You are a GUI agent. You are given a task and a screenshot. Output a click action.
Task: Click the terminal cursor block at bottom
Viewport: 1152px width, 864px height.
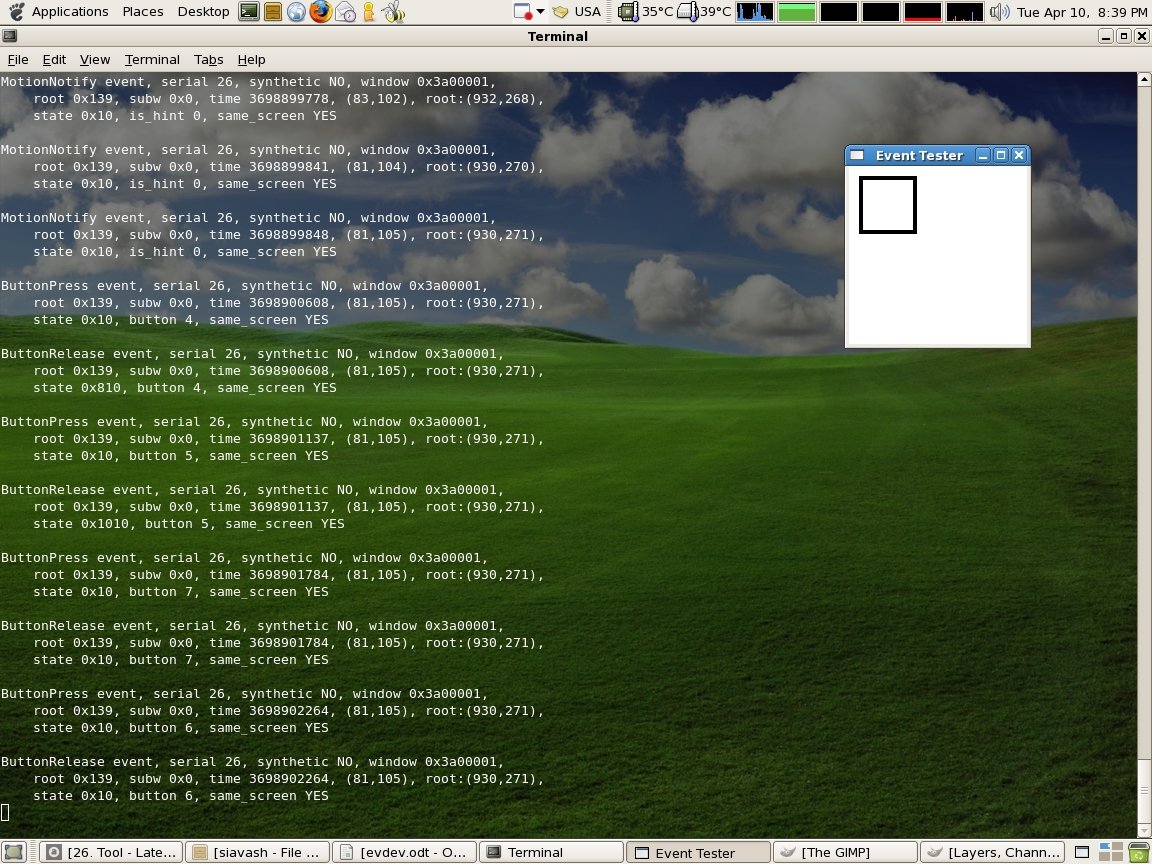5,812
